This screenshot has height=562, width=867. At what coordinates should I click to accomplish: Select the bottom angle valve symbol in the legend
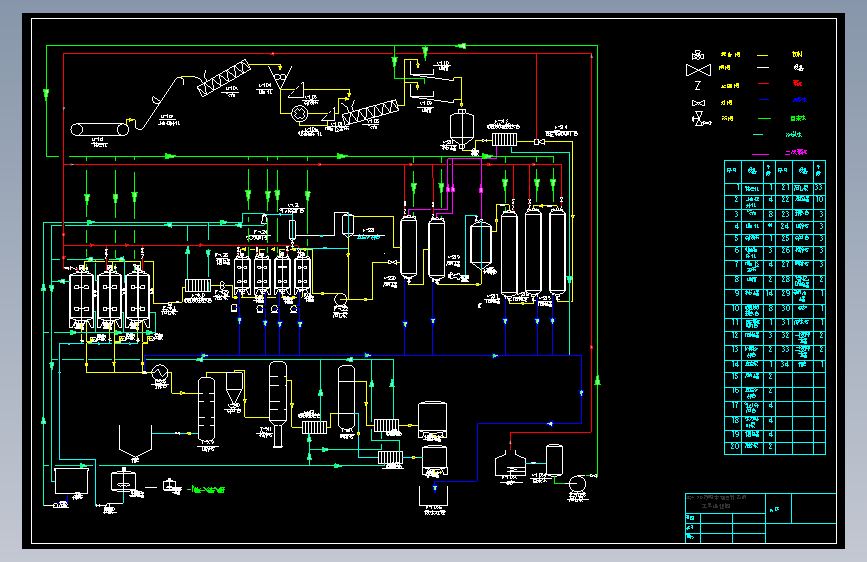(x=700, y=118)
